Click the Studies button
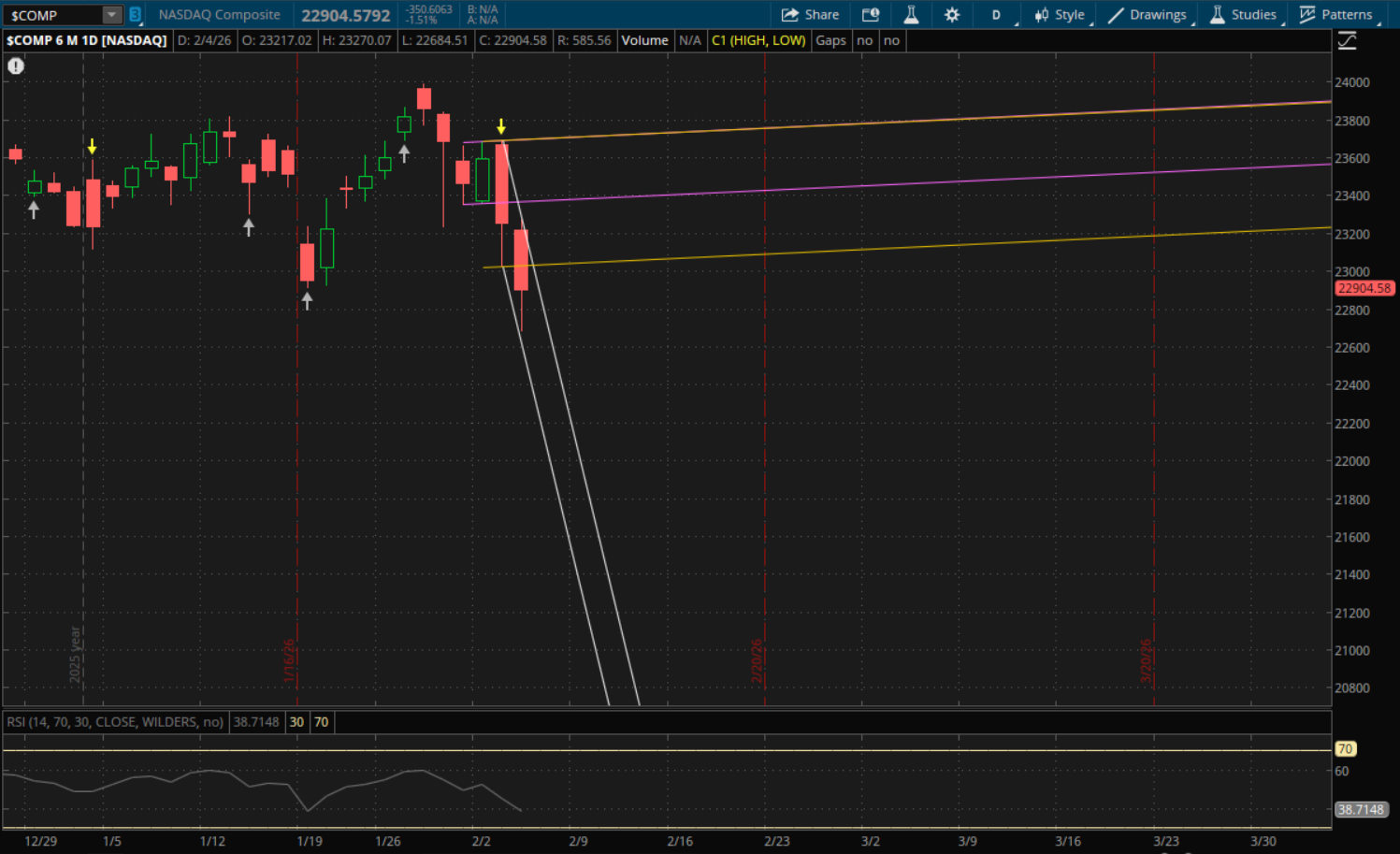 click(1243, 15)
